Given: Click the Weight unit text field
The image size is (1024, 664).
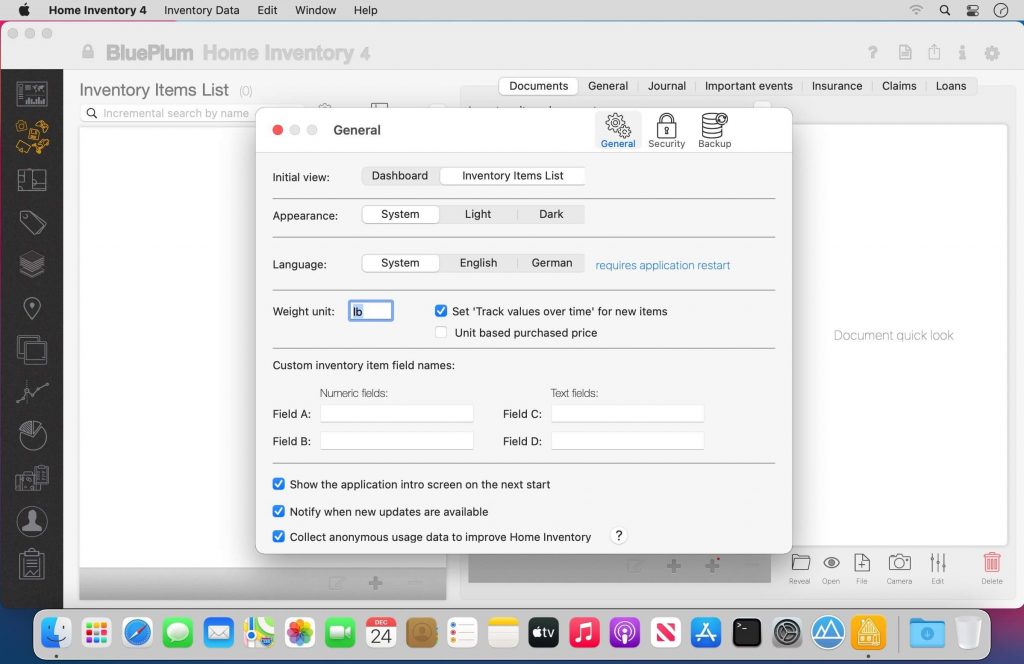Looking at the screenshot, I should 371,311.
